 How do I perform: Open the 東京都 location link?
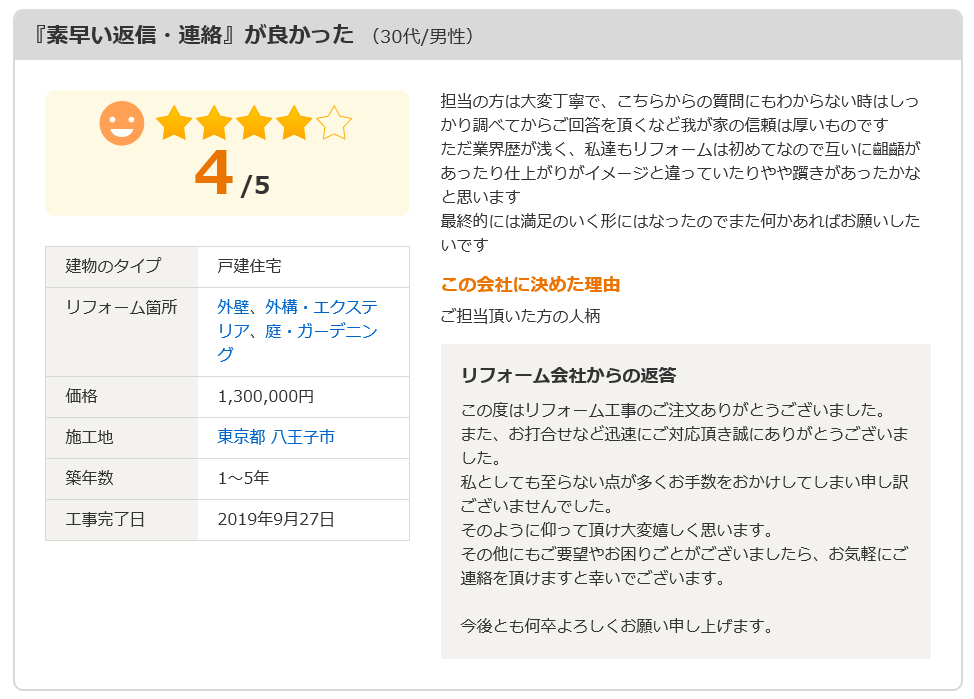[242, 437]
